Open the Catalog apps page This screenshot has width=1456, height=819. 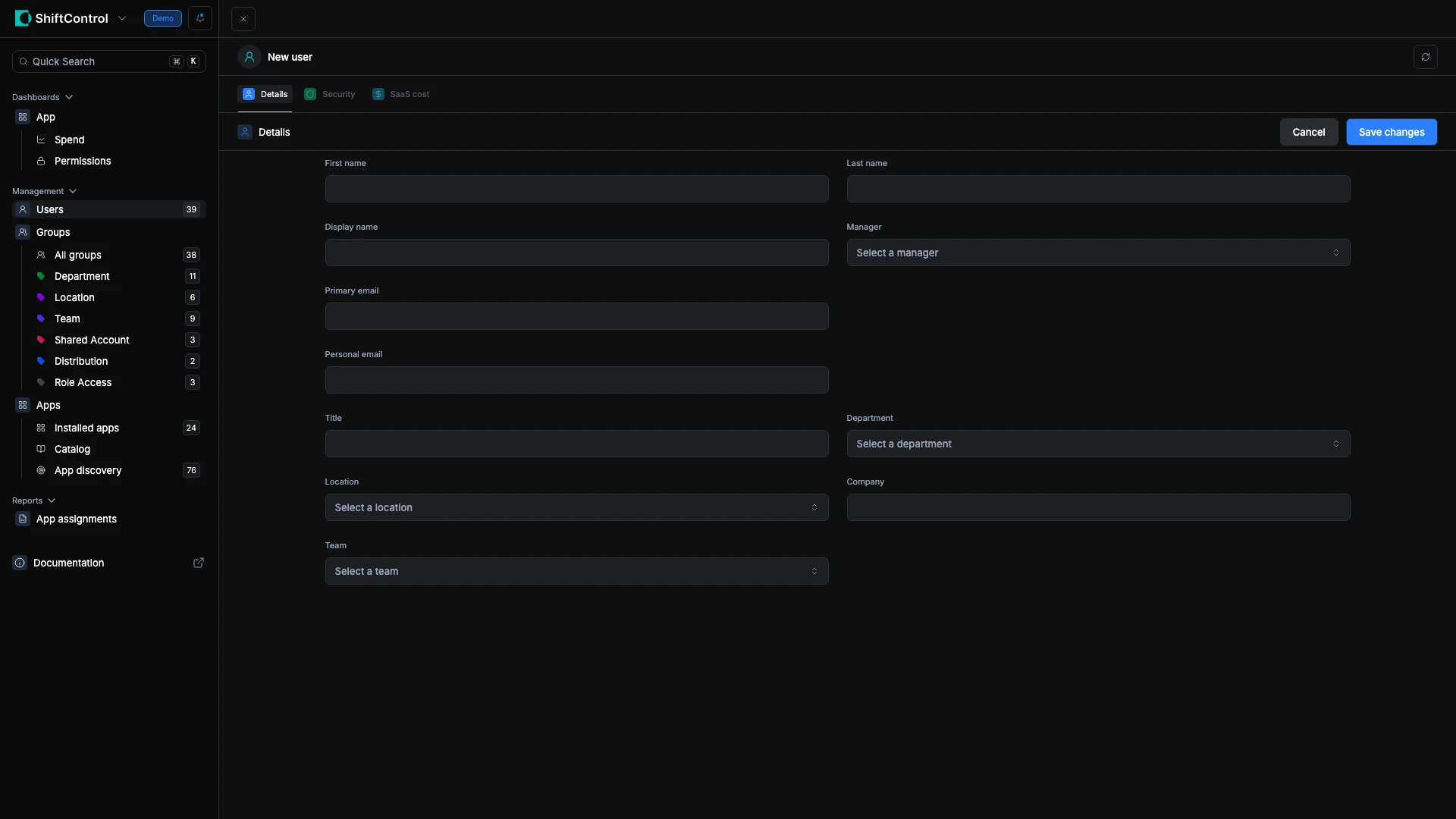click(72, 450)
